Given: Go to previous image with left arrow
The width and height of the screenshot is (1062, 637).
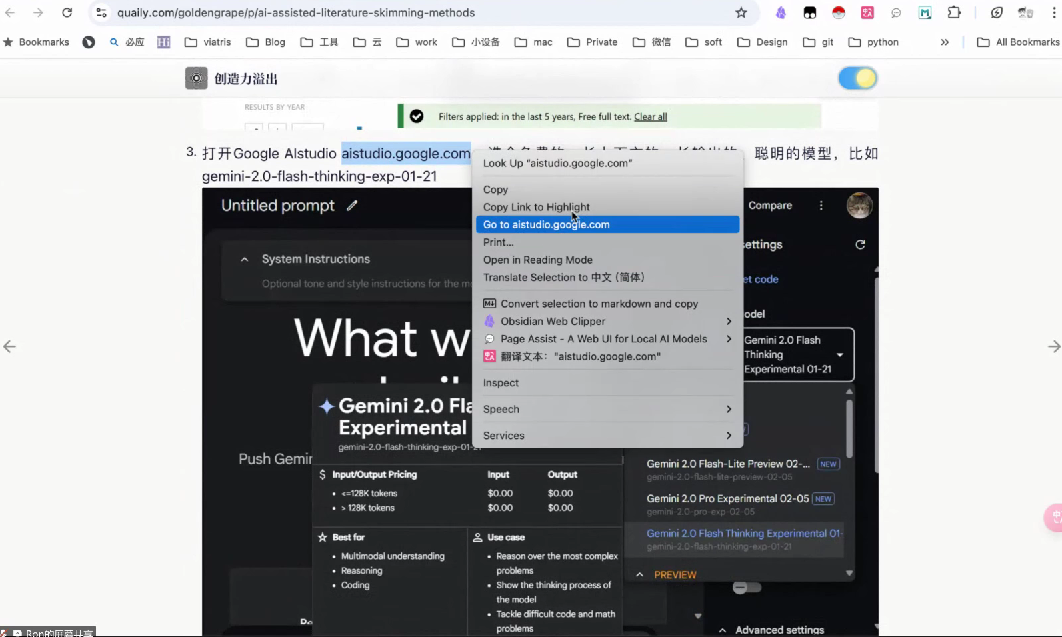Looking at the screenshot, I should point(9,347).
